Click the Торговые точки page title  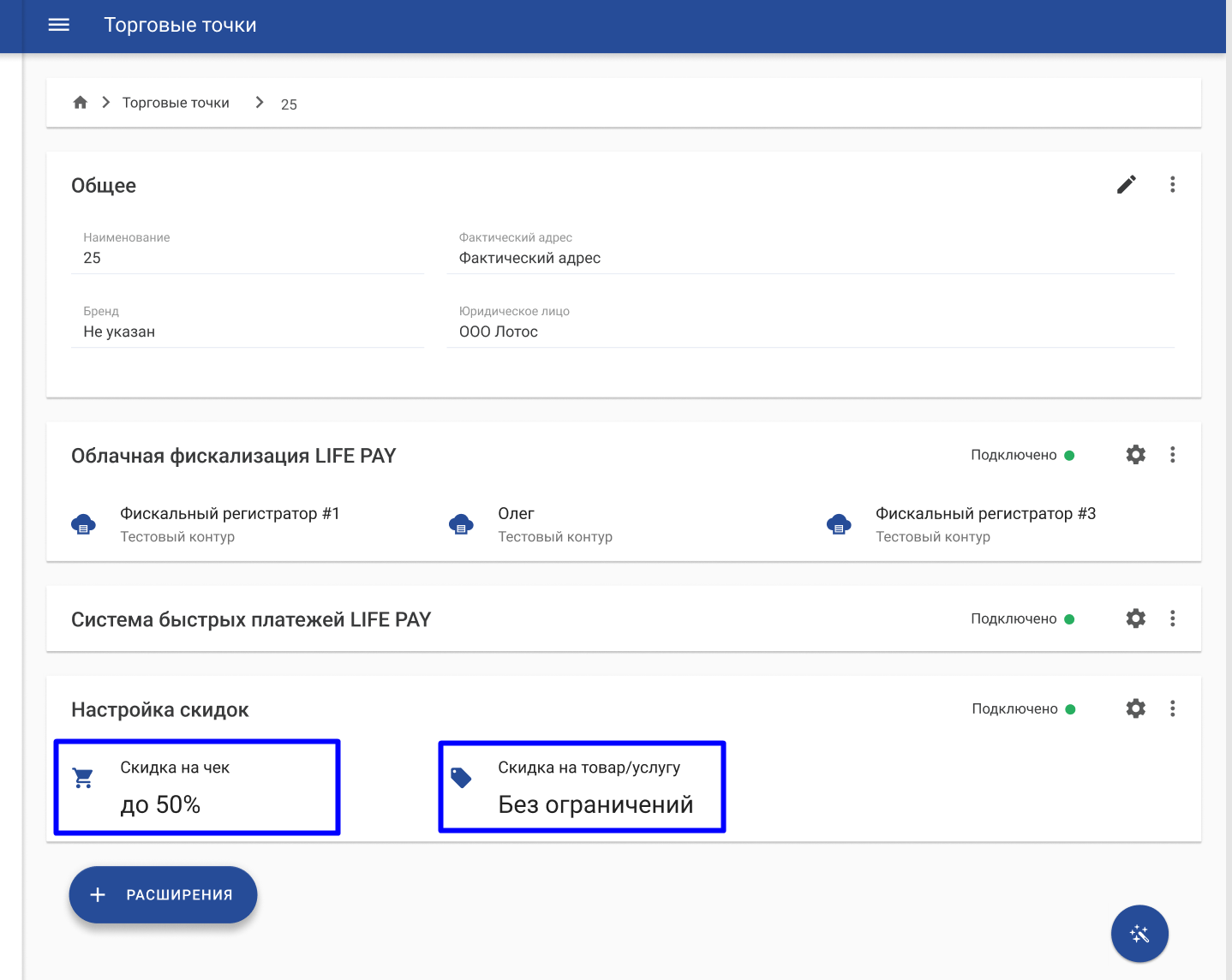point(180,25)
